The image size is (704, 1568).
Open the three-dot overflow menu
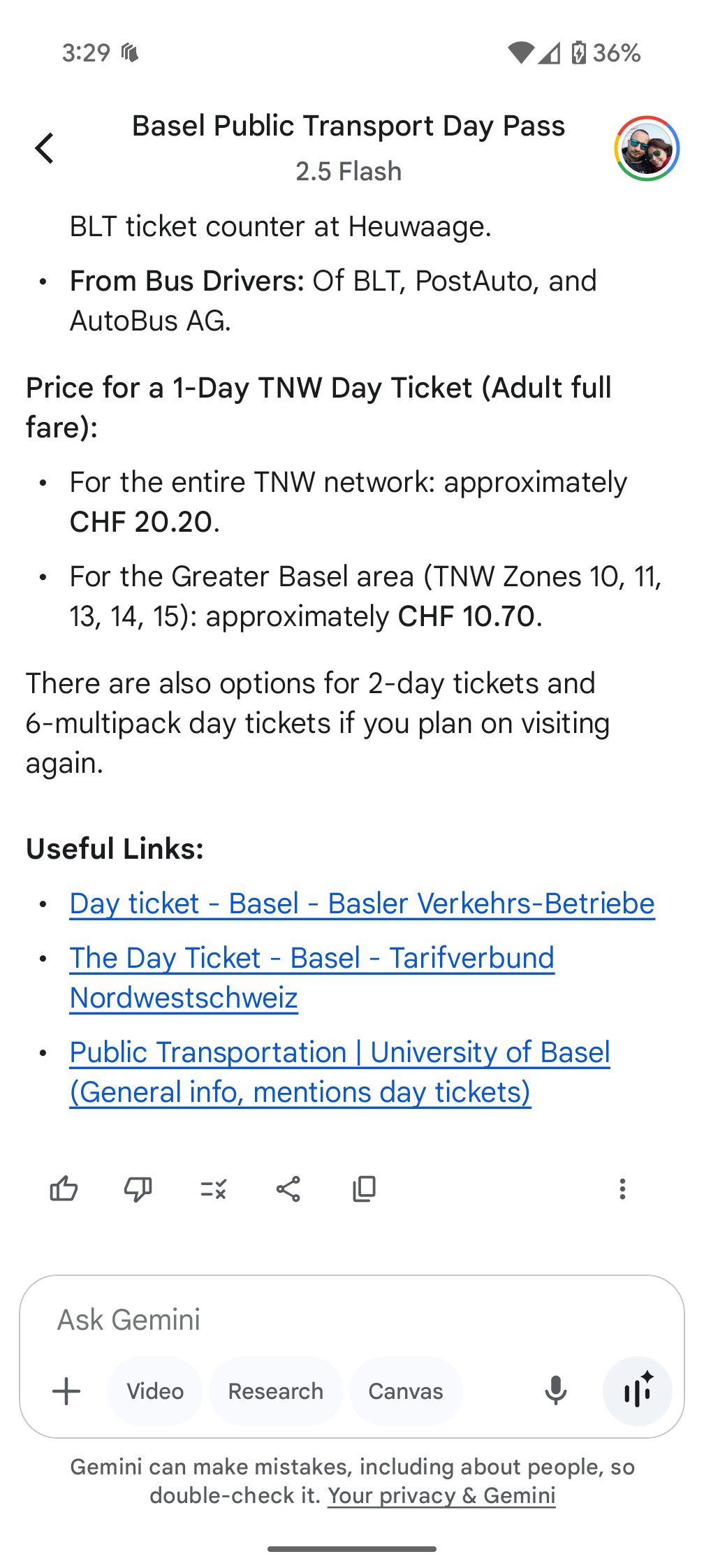coord(622,1189)
